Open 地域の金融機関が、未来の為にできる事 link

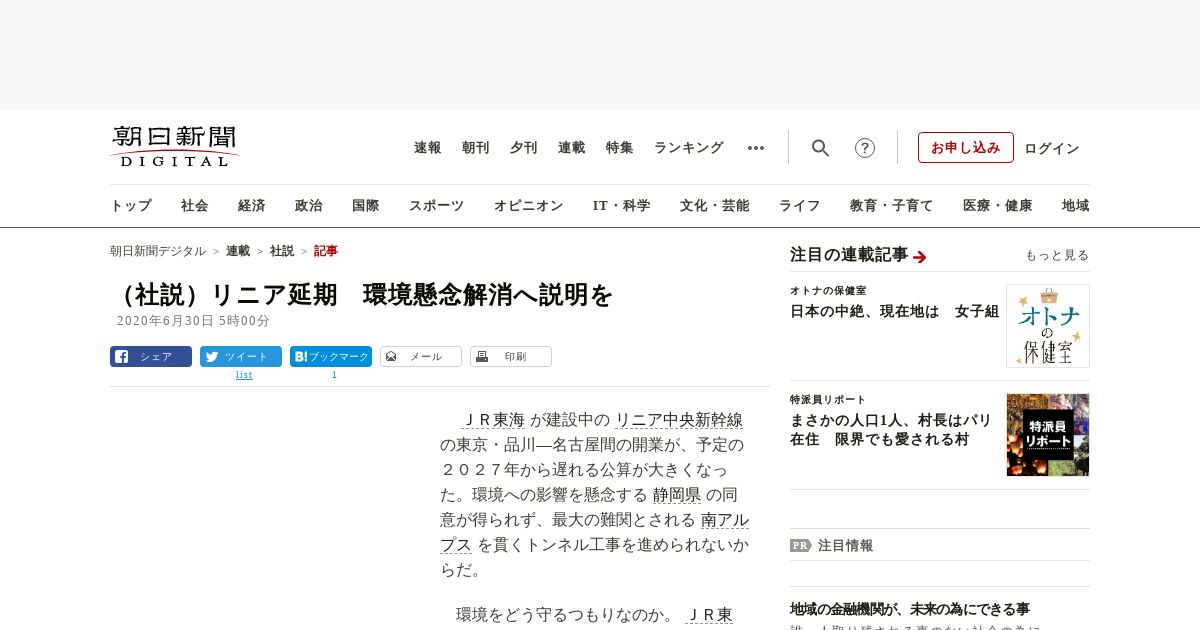pyautogui.click(x=910, y=609)
